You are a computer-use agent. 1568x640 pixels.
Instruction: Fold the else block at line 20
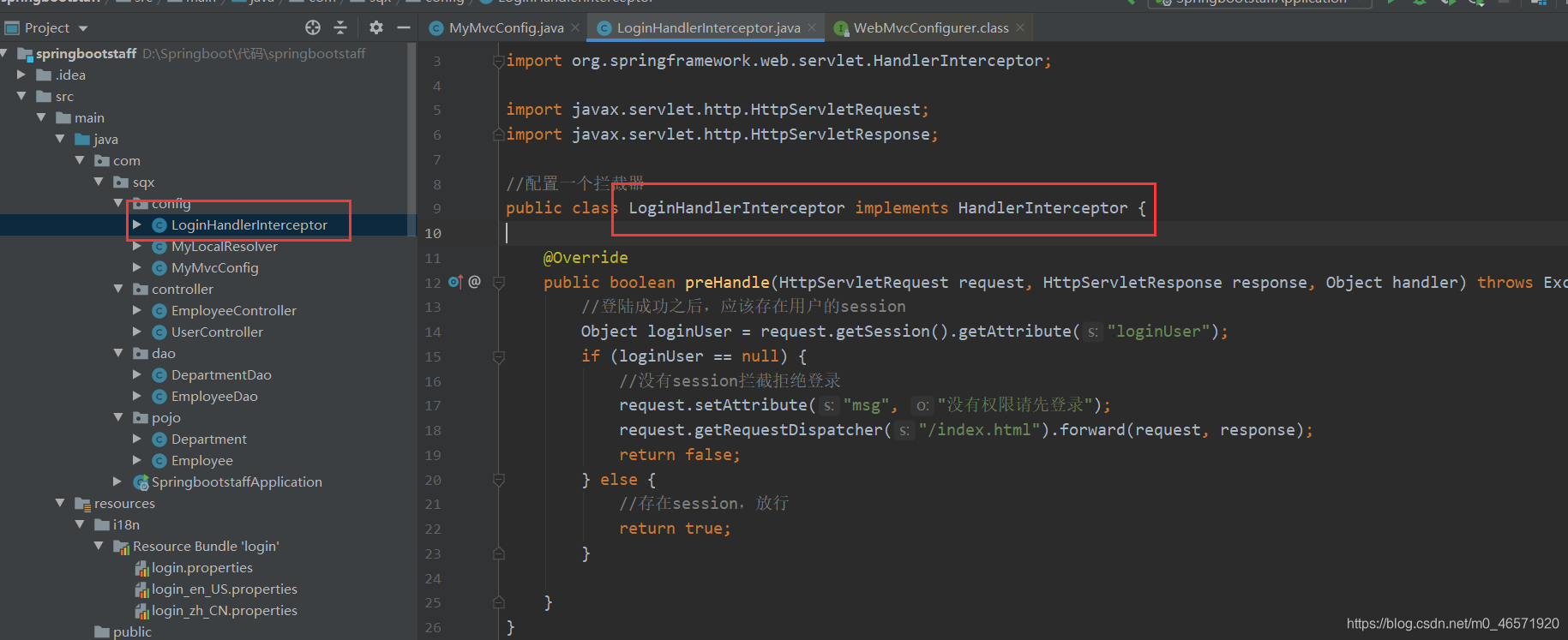(x=499, y=480)
